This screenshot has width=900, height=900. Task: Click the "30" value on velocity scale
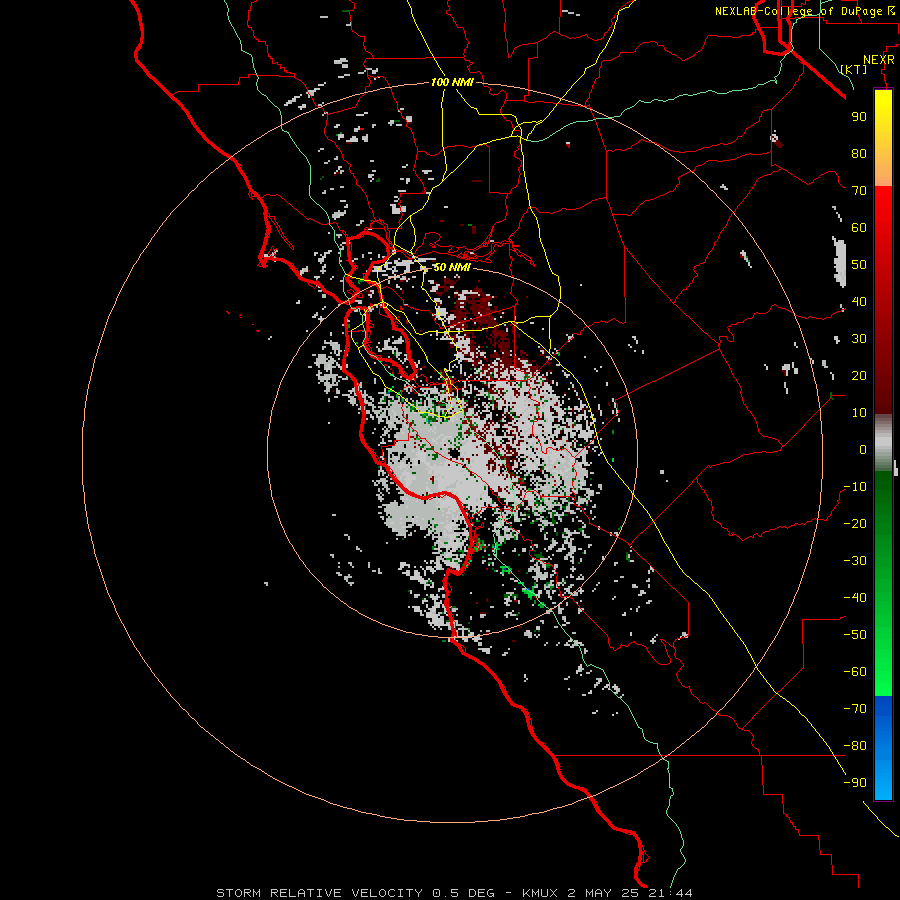tap(859, 339)
